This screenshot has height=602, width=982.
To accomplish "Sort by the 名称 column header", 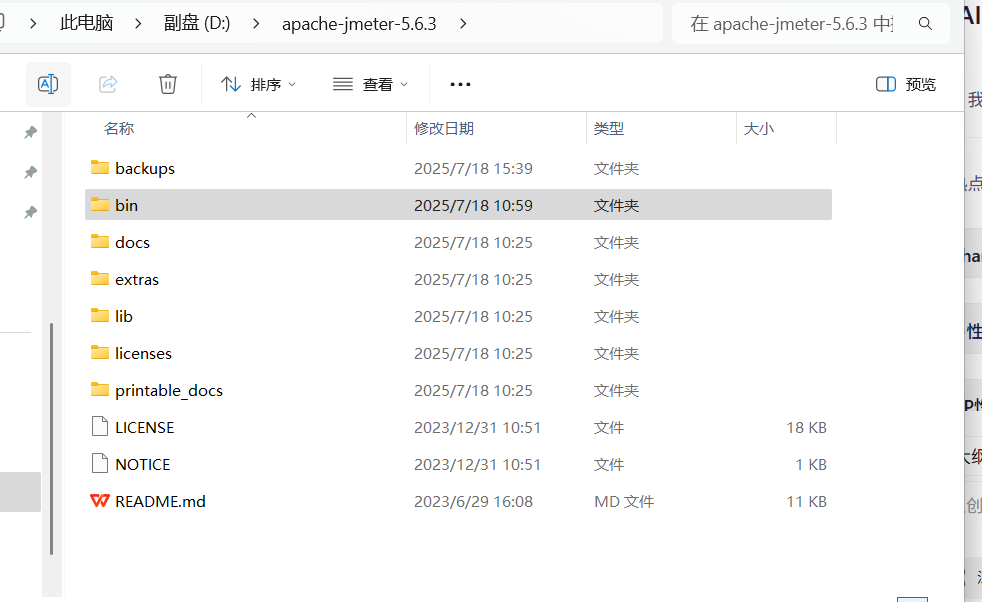I will [119, 128].
